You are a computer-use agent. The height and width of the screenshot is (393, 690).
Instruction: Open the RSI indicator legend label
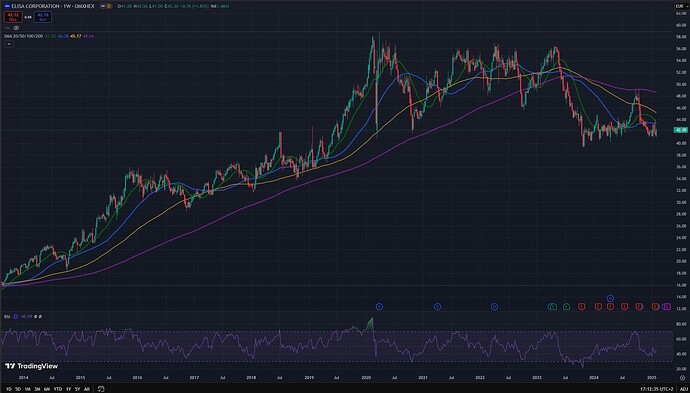pyautogui.click(x=7, y=316)
